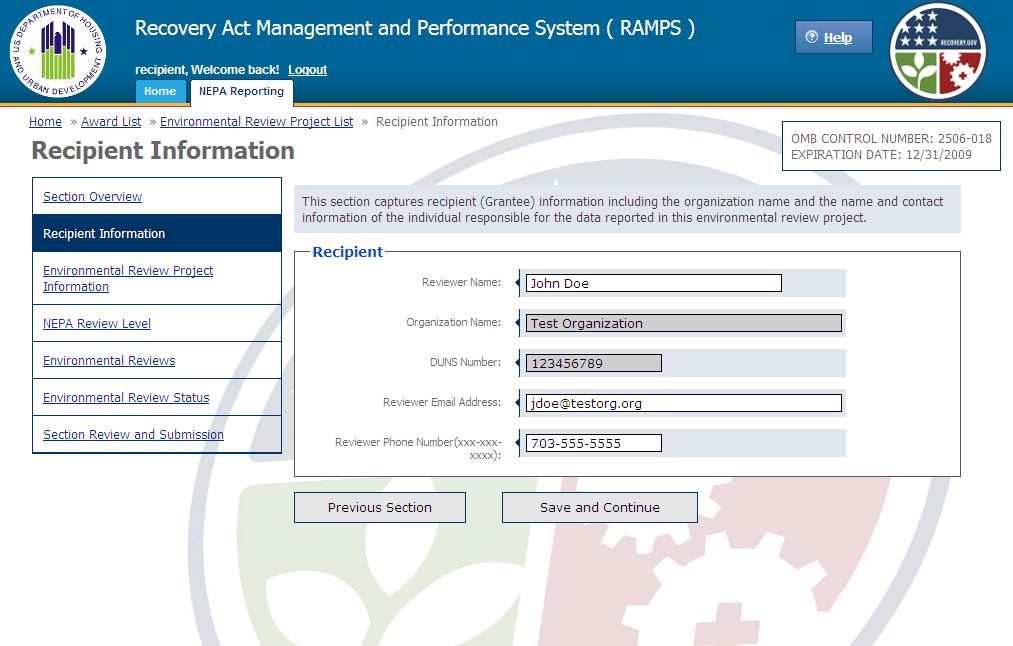Image resolution: width=1013 pixels, height=646 pixels.
Task: Focus the Reviewer Email Address field
Action: (683, 403)
